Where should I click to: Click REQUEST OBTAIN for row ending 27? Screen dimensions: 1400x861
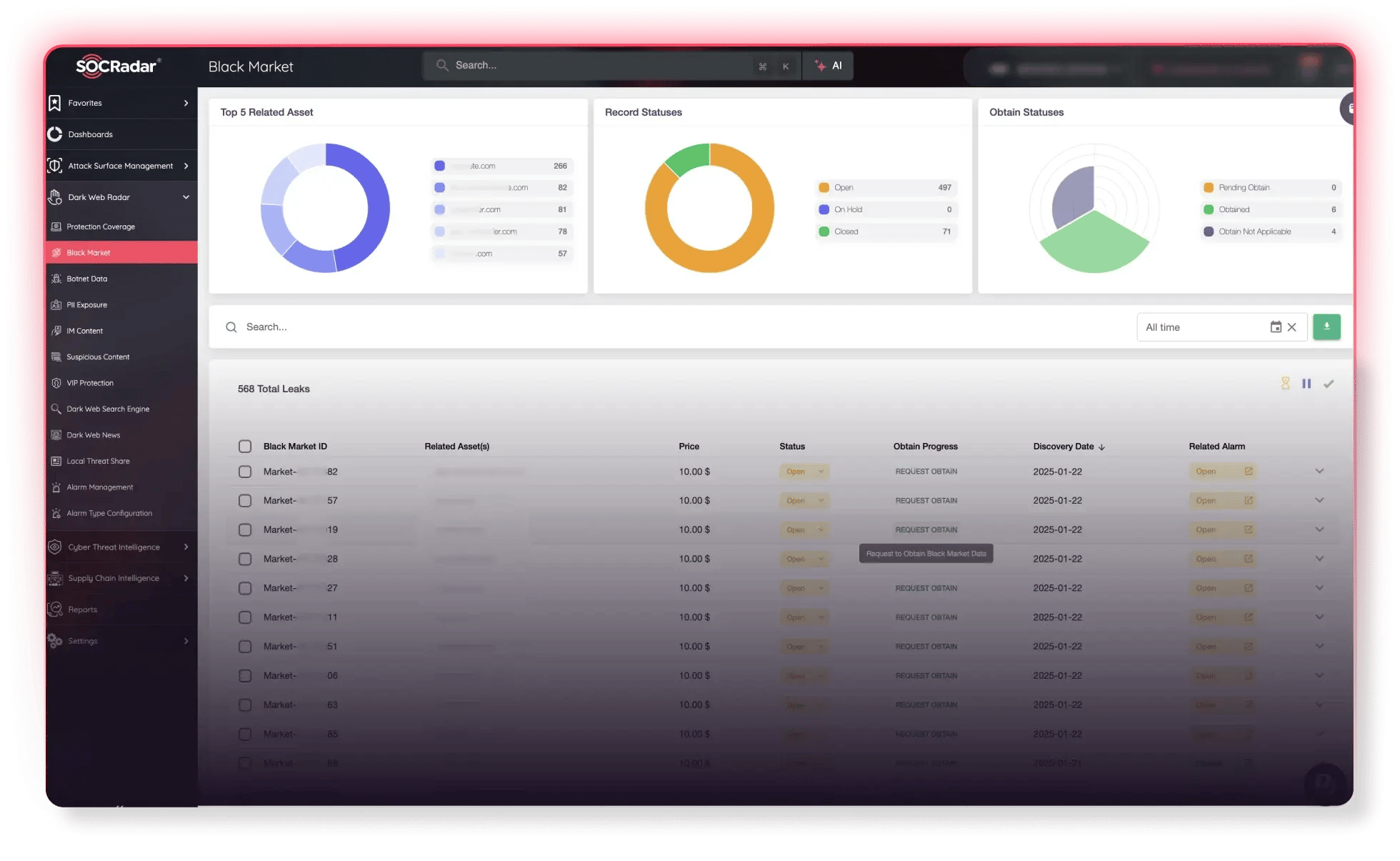pos(926,588)
